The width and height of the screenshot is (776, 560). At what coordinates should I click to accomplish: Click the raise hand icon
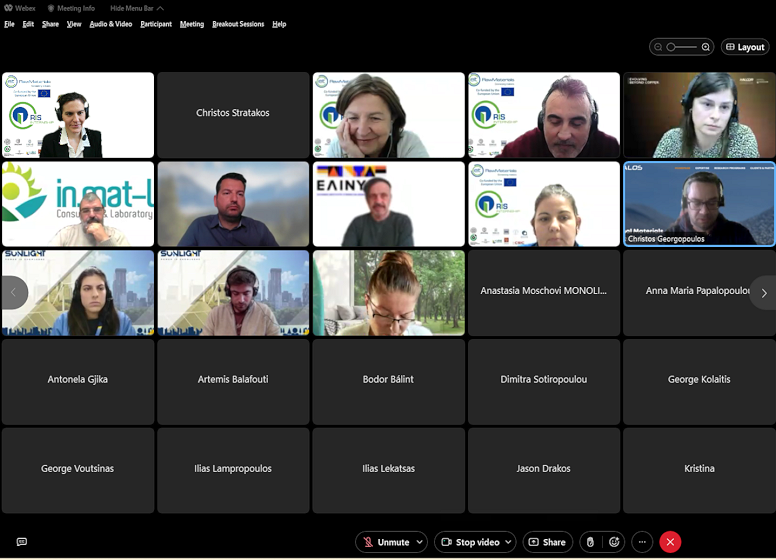tap(590, 542)
